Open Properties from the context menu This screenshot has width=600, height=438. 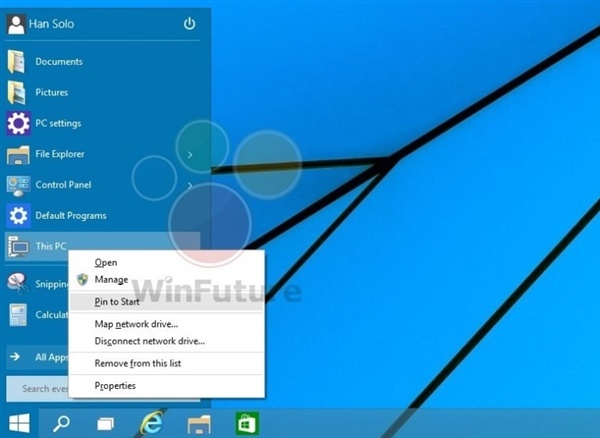click(166, 386)
